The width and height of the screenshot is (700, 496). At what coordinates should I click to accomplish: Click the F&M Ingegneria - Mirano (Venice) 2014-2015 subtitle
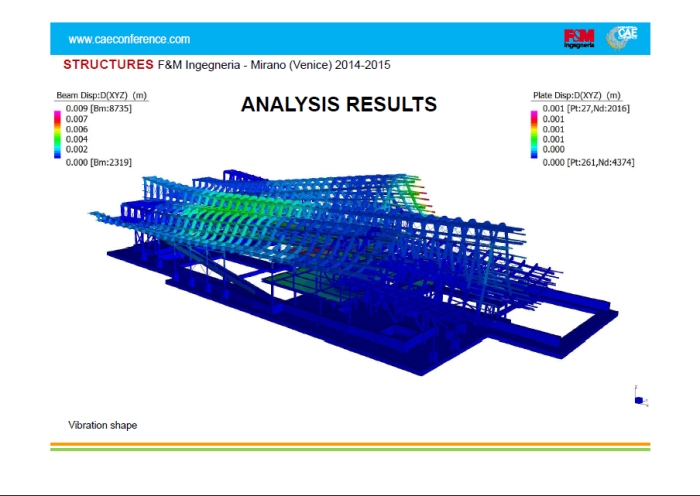pyautogui.click(x=274, y=64)
